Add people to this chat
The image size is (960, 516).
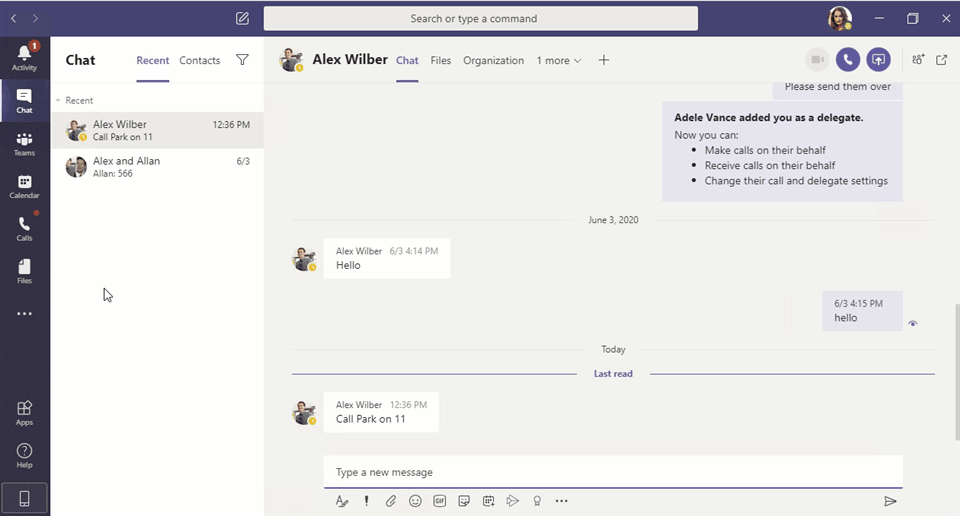[x=918, y=59]
